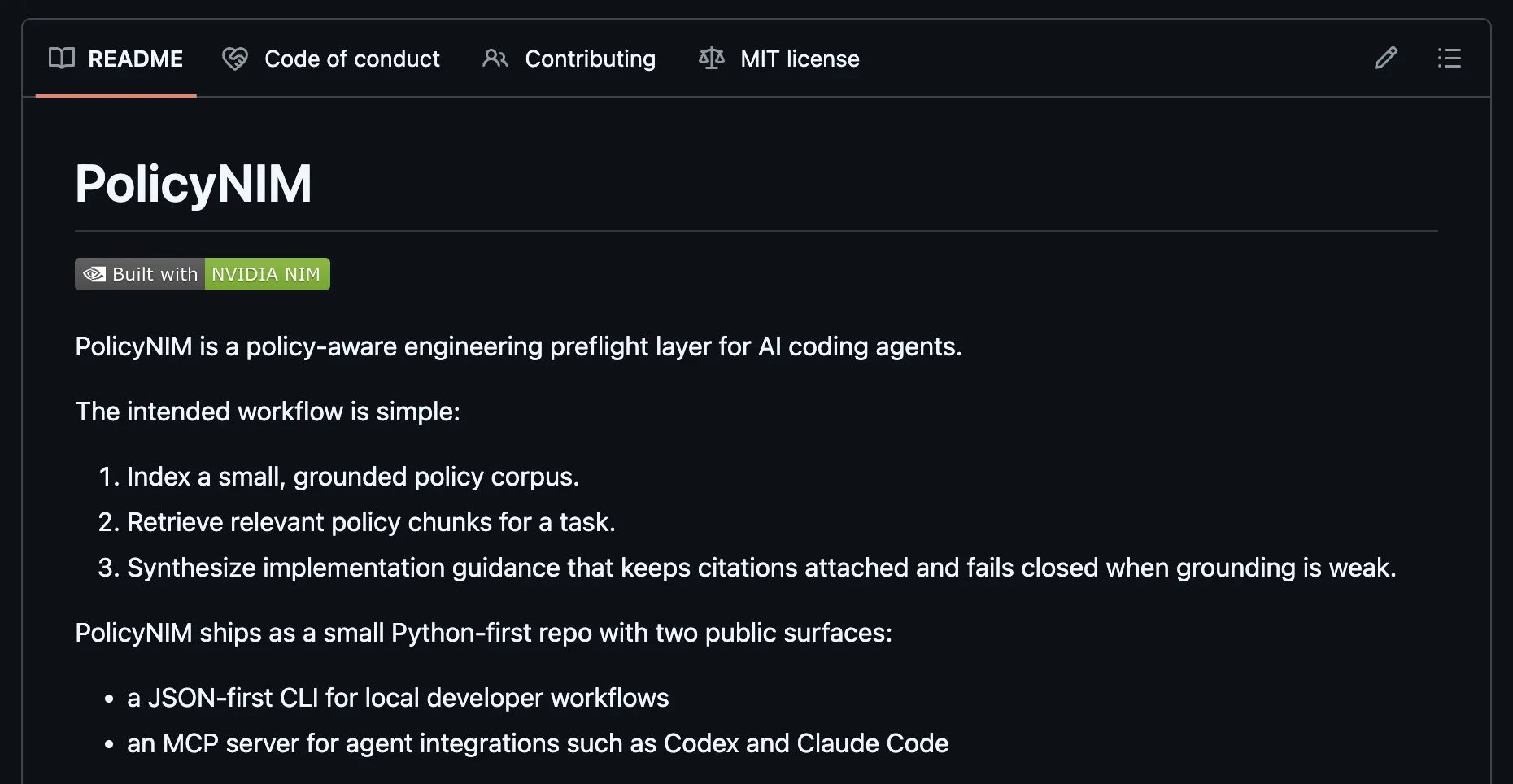Select the Contributing tab text

click(x=590, y=59)
